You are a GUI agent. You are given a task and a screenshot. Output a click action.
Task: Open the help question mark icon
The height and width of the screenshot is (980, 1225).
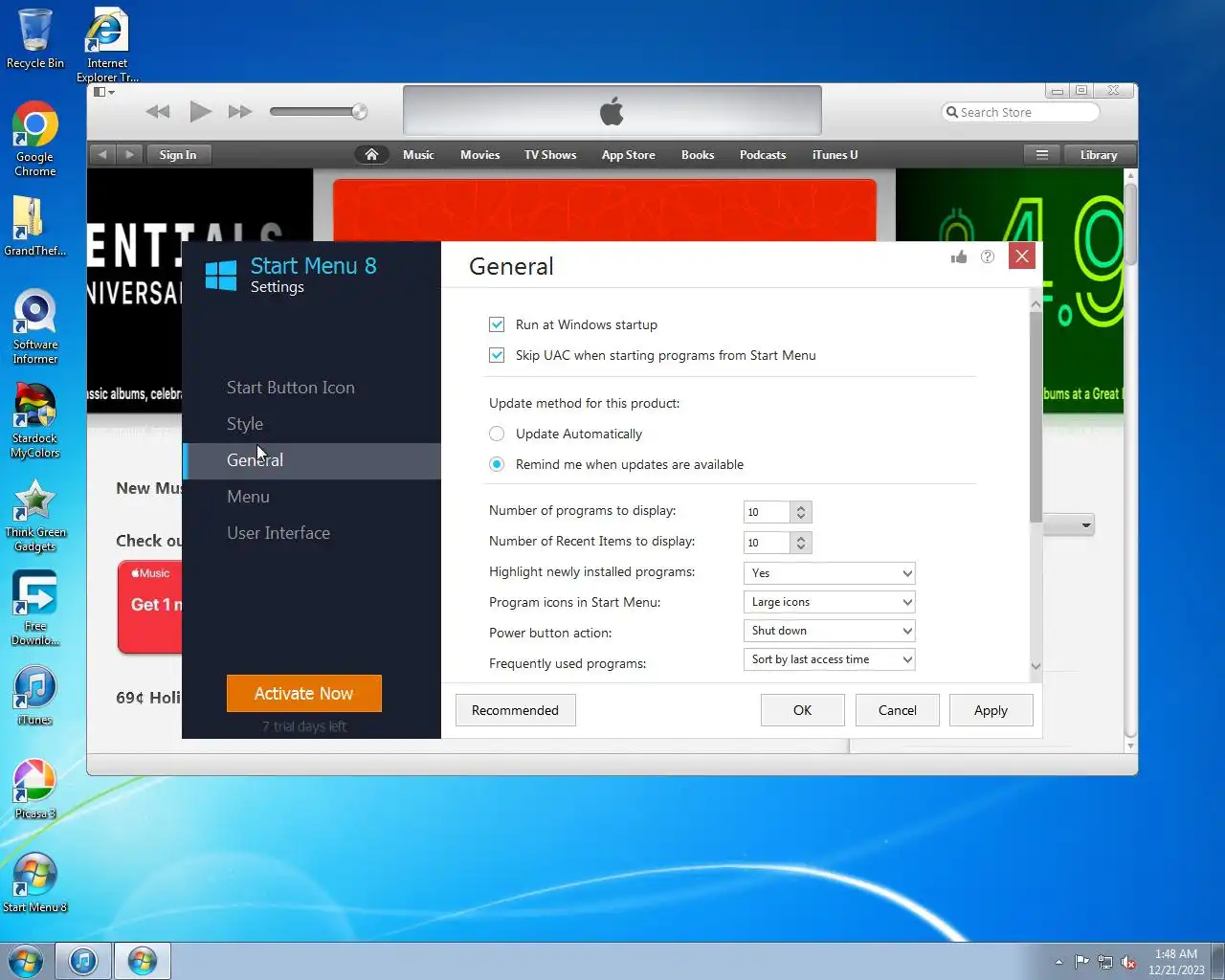pos(988,256)
